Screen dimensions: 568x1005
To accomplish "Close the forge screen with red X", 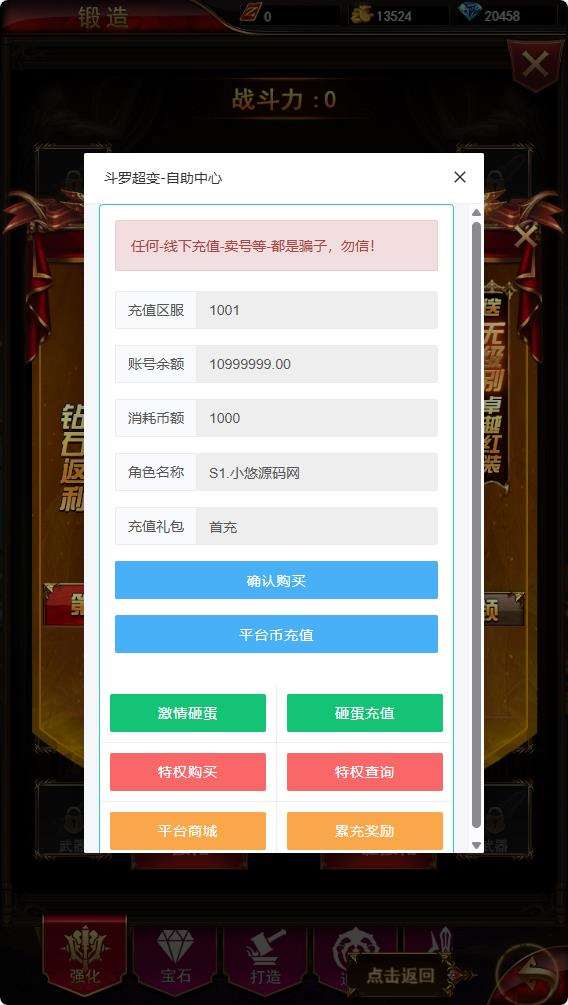I will [x=535, y=64].
